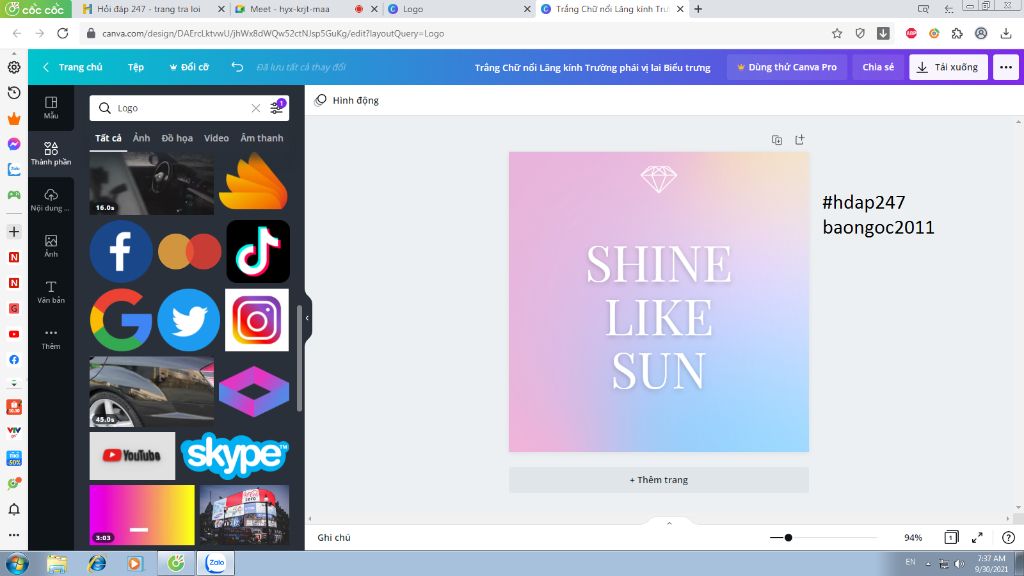
Task: Open the Hình động animation option
Action: (x=347, y=101)
